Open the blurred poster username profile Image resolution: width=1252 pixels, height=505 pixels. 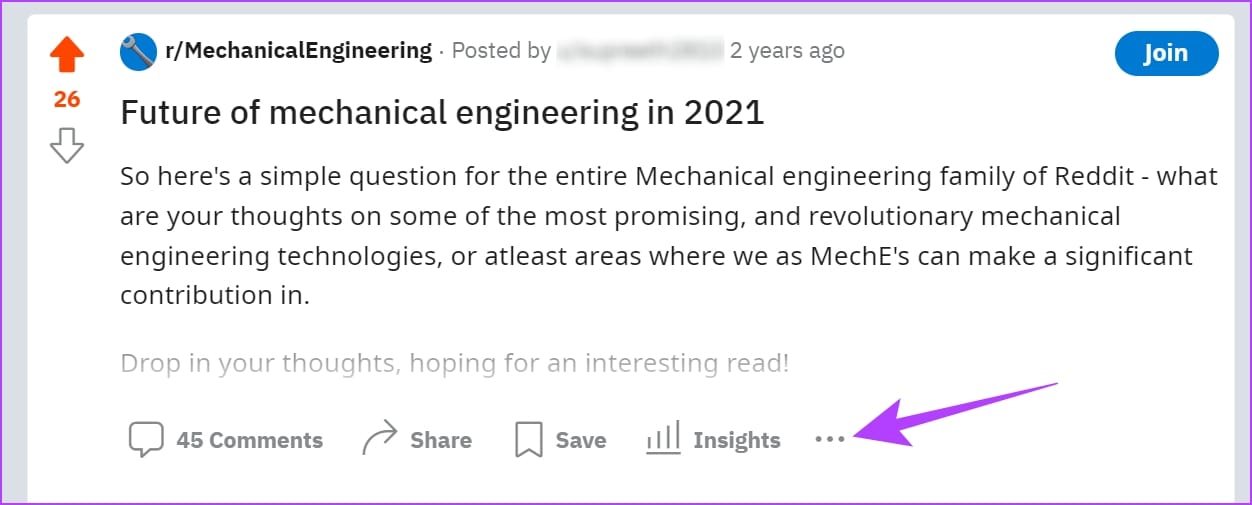640,51
